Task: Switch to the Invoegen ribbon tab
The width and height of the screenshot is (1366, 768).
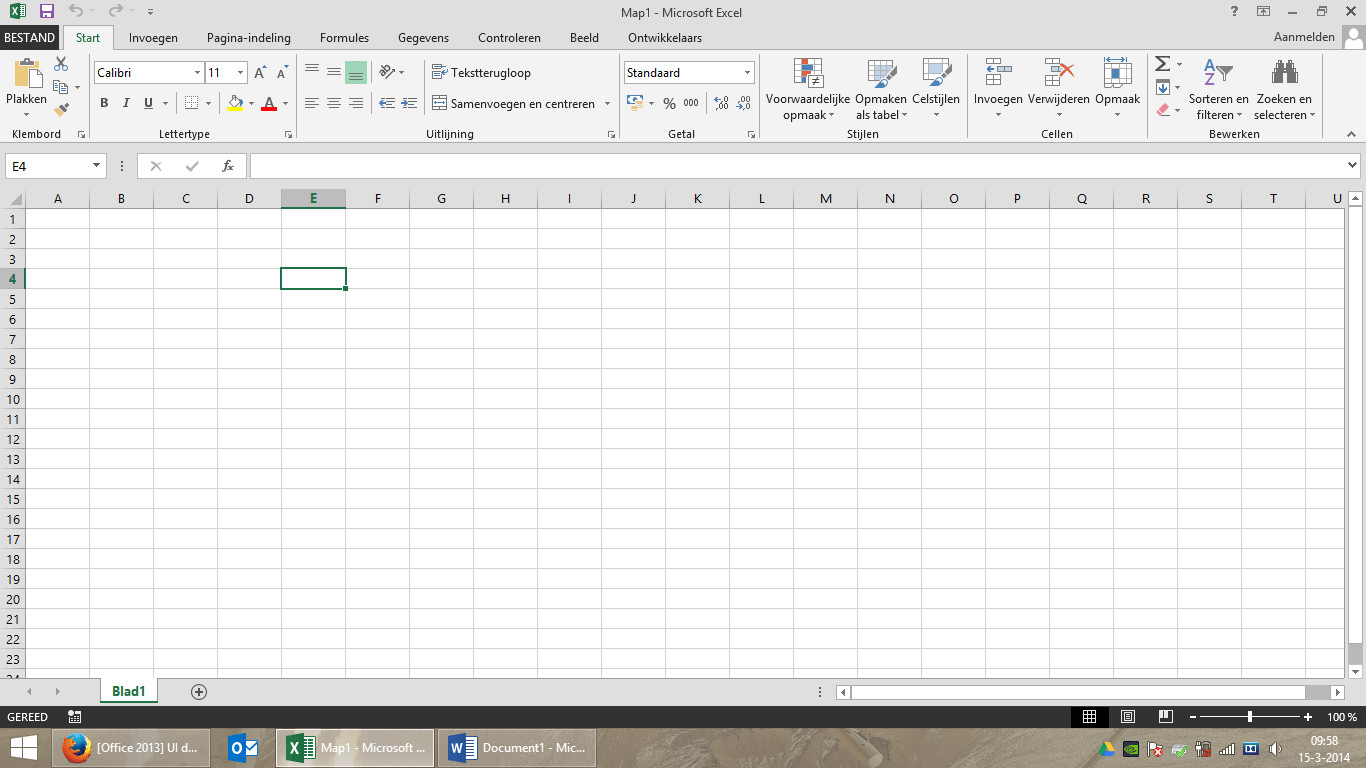Action: pyautogui.click(x=153, y=38)
